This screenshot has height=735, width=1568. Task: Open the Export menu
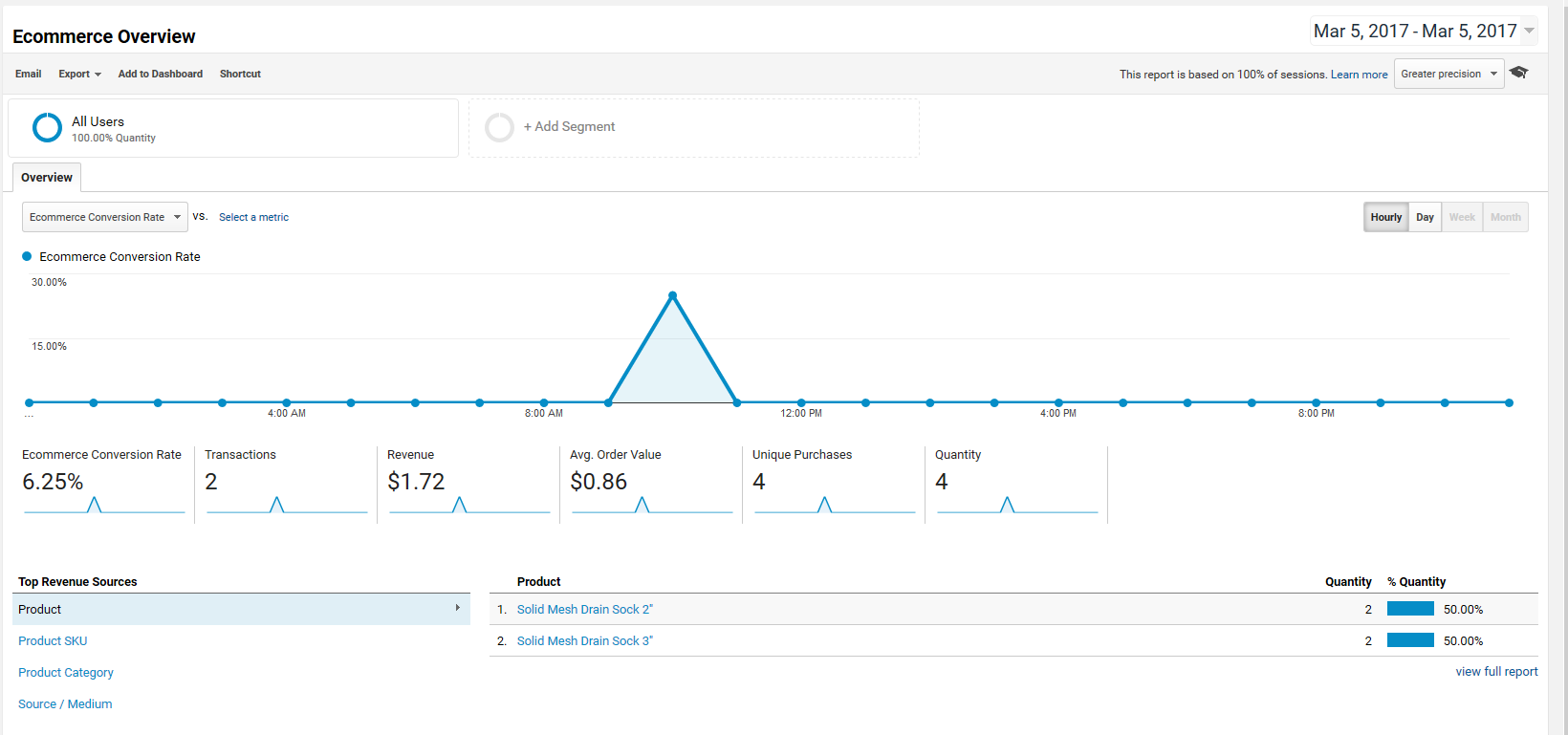pyautogui.click(x=79, y=74)
